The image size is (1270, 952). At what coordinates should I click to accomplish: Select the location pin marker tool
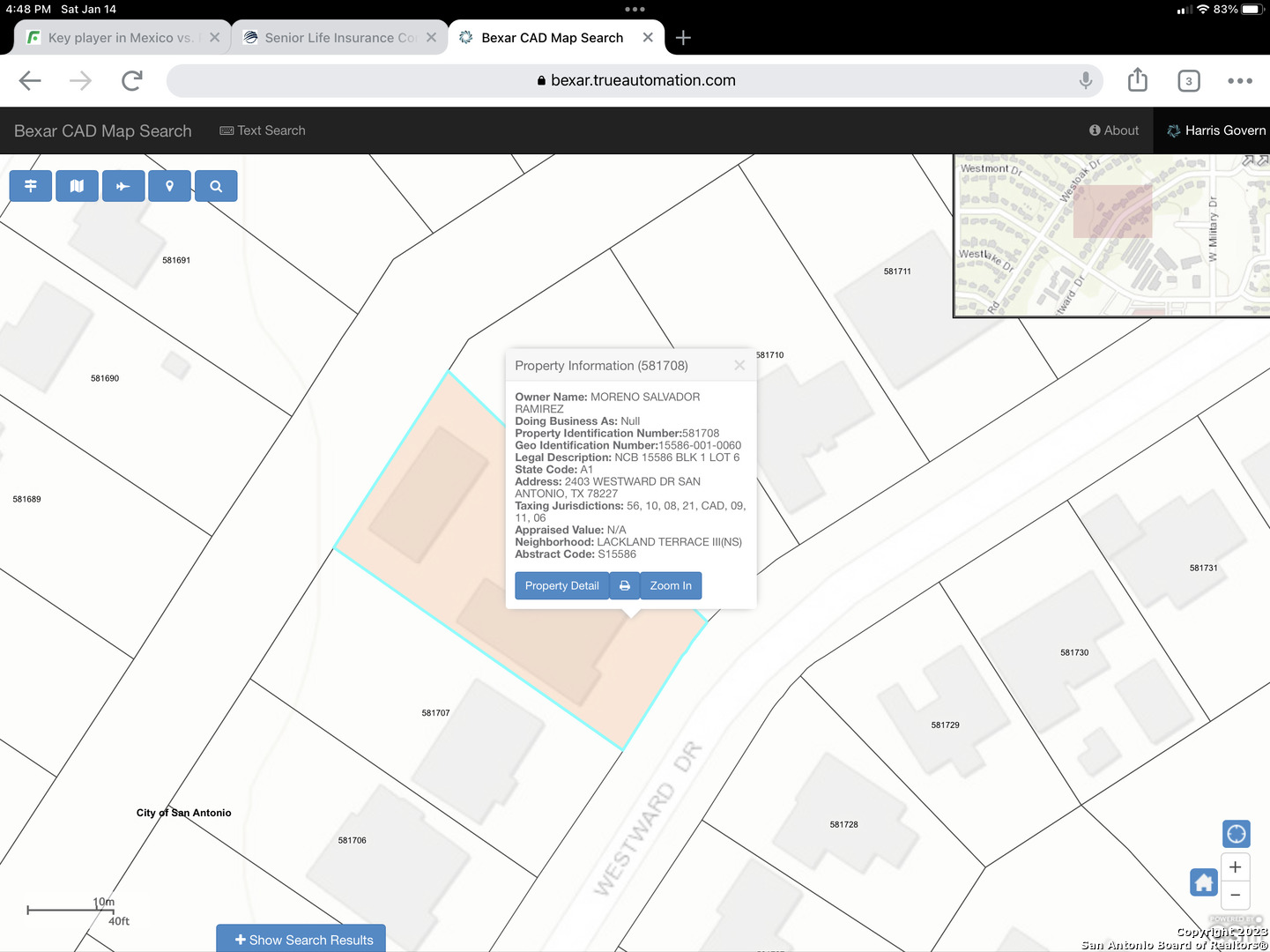169,186
